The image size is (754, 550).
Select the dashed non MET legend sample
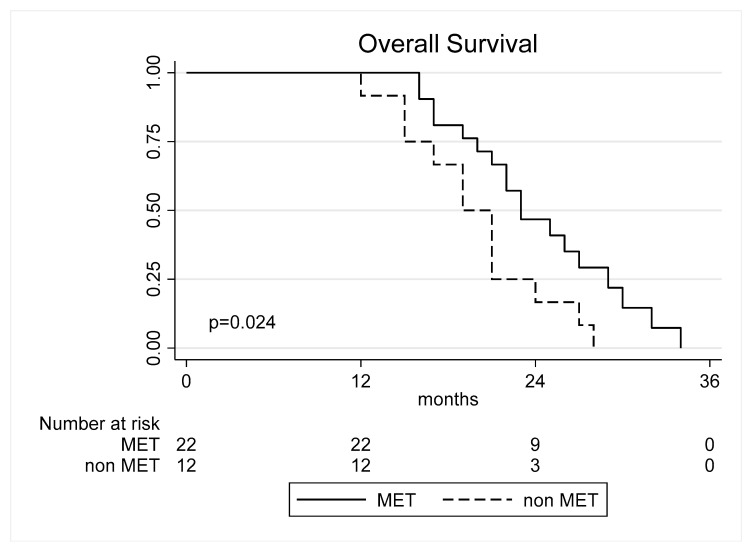(x=477, y=500)
